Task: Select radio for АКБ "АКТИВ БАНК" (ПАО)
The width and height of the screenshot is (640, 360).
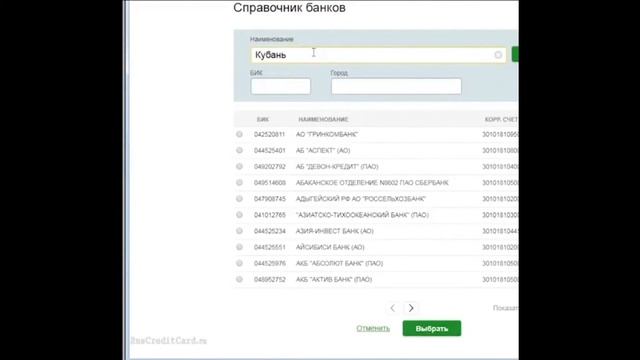Action: pos(240,280)
